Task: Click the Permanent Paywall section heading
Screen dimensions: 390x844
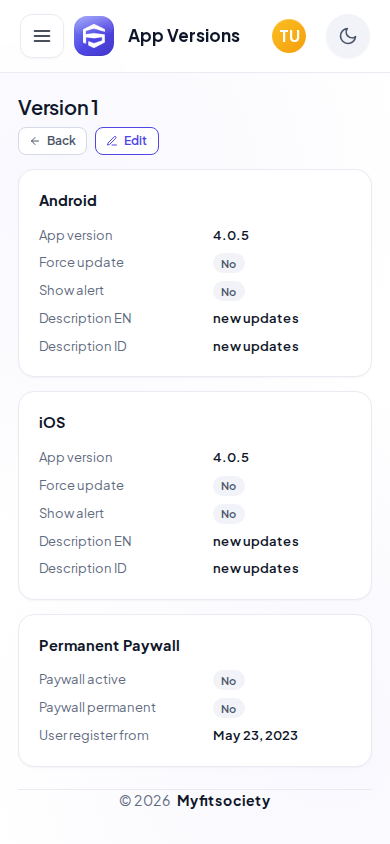Action: tap(109, 646)
